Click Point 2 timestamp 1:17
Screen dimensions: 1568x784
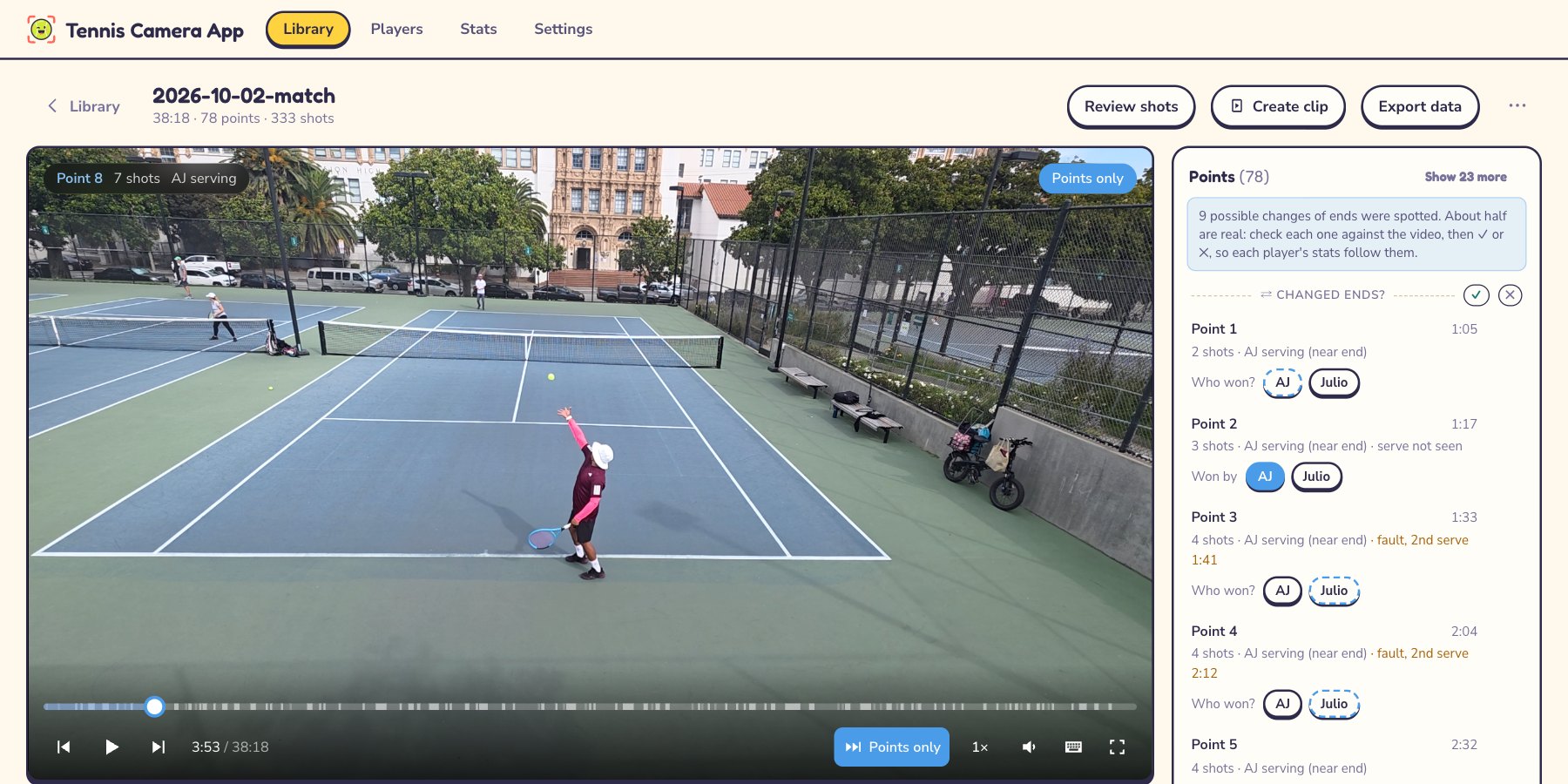[x=1463, y=423]
